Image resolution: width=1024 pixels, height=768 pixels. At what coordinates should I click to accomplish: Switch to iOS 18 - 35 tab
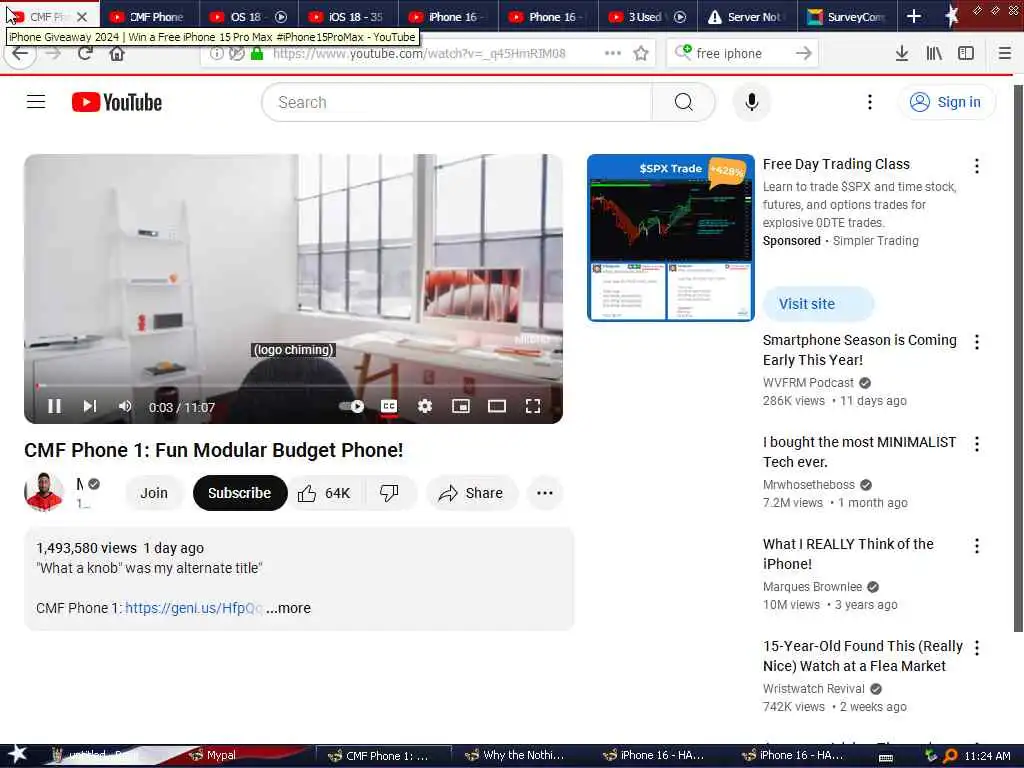click(x=348, y=17)
